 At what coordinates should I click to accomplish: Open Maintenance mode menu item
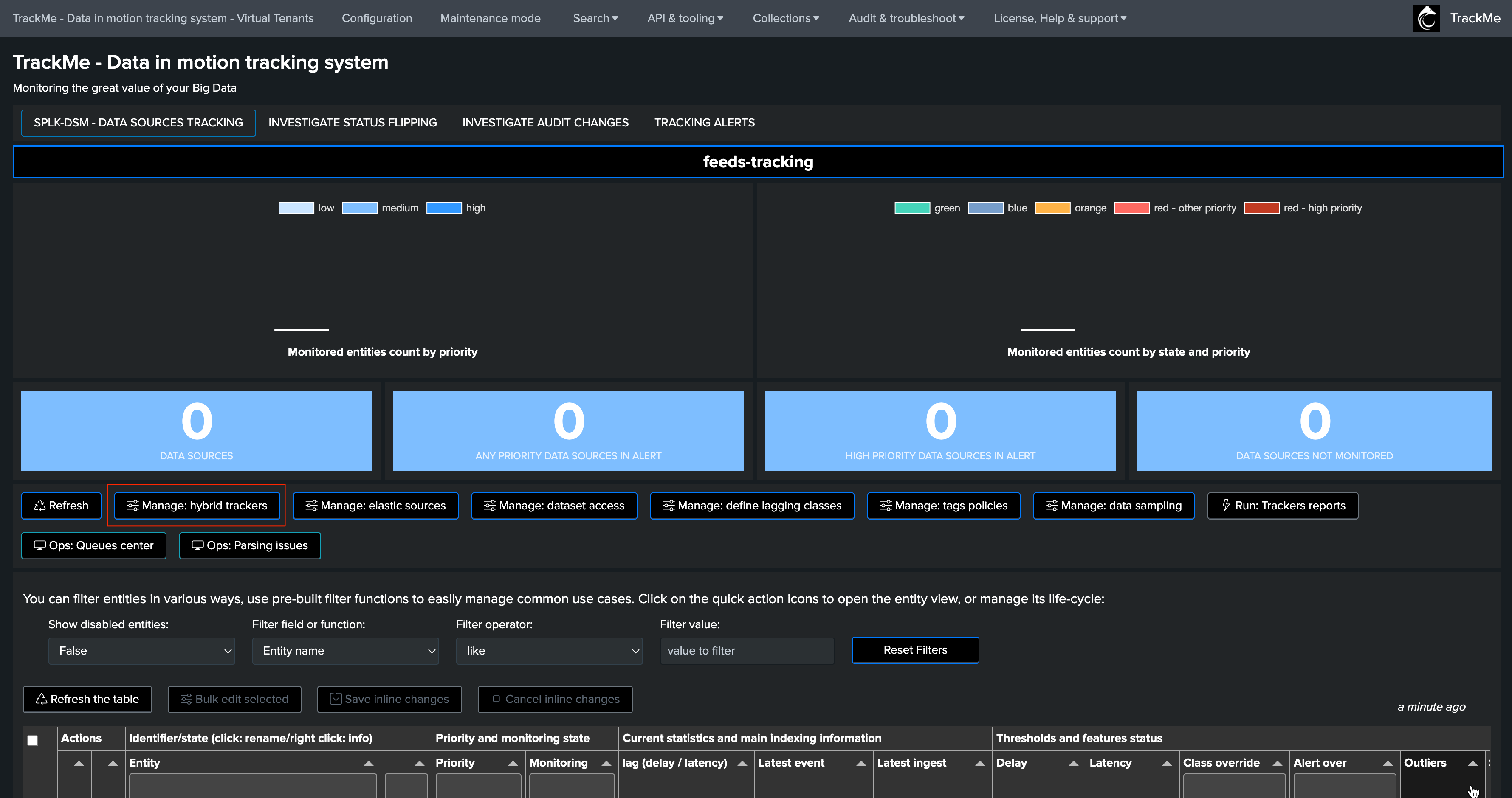pyautogui.click(x=490, y=18)
